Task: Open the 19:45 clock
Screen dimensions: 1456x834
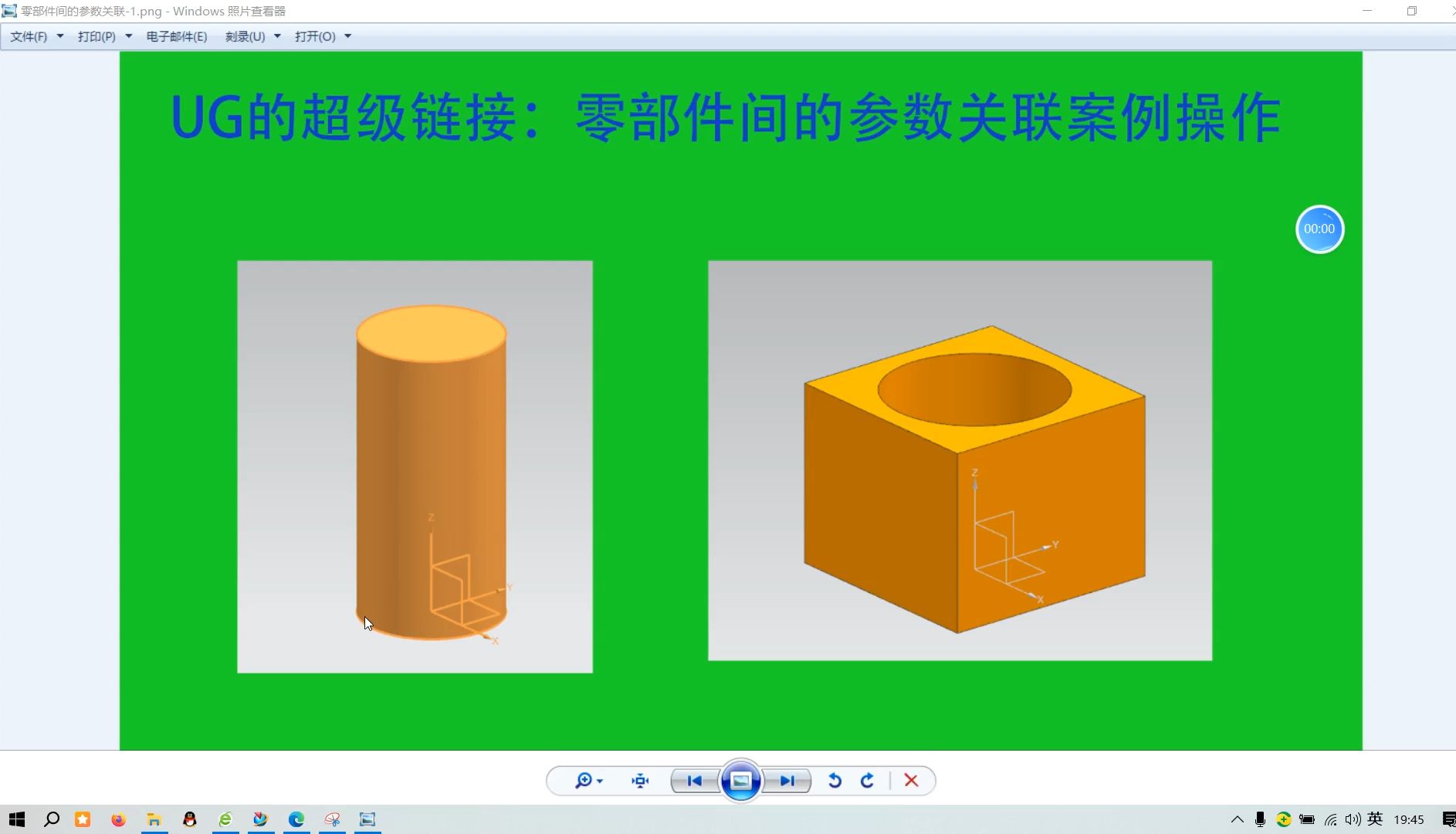Action: (x=1409, y=819)
